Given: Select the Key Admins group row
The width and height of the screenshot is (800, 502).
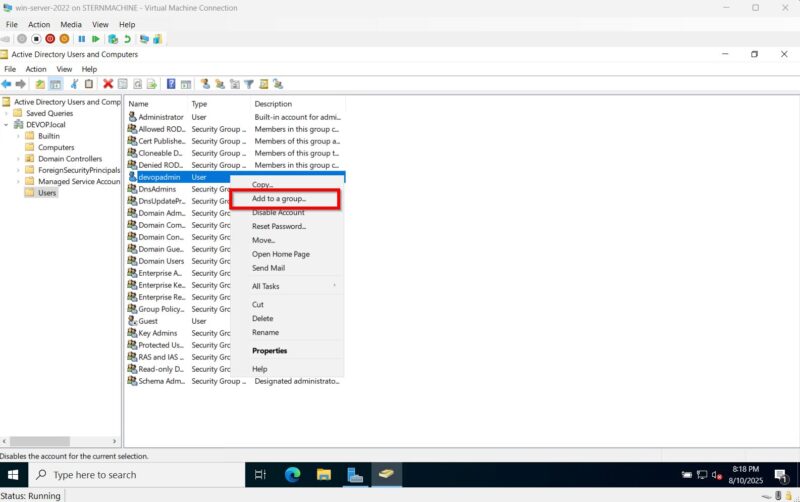Looking at the screenshot, I should [x=179, y=333].
